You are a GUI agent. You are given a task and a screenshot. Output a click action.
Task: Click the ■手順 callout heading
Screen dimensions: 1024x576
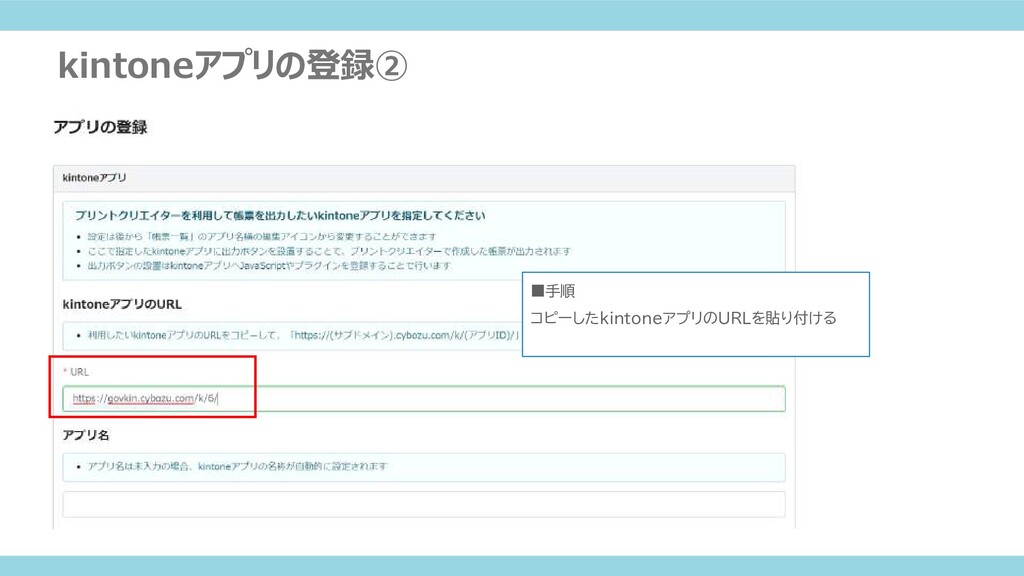click(x=553, y=291)
